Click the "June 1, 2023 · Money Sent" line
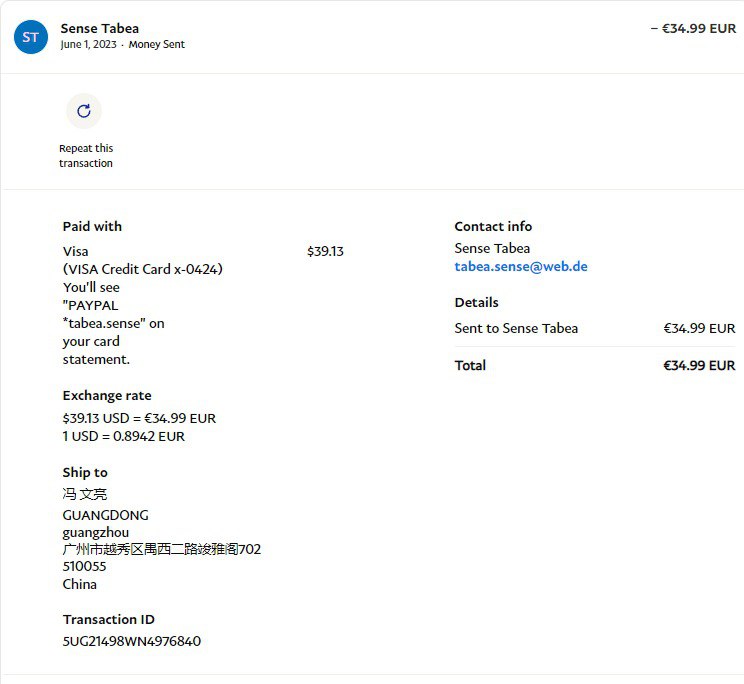 click(122, 45)
